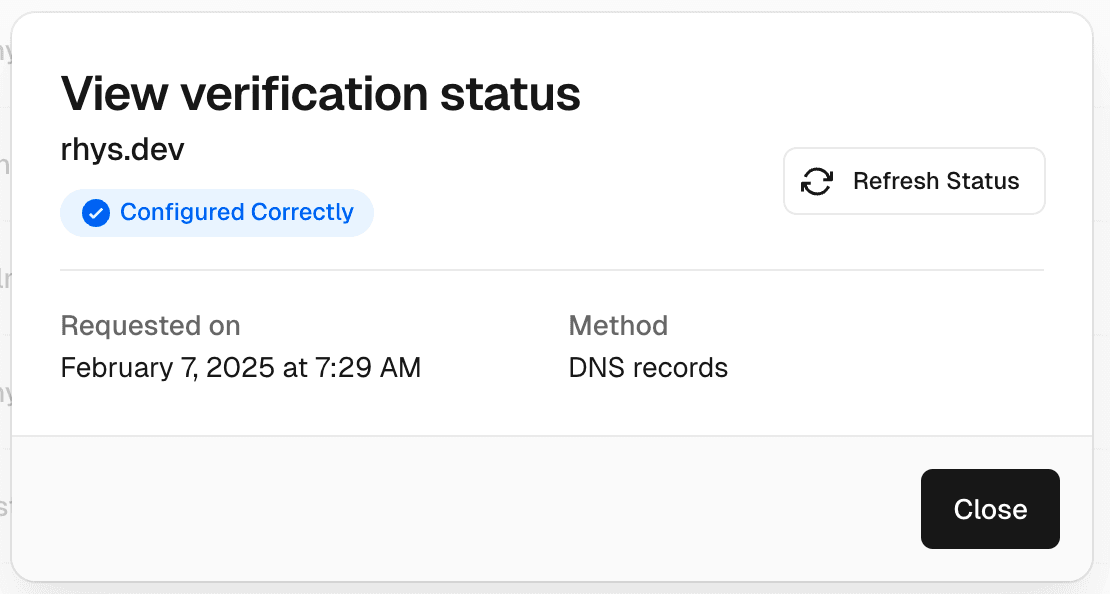Toggle the Configured Correctly status pill
This screenshot has height=594, width=1110.
tap(216, 212)
